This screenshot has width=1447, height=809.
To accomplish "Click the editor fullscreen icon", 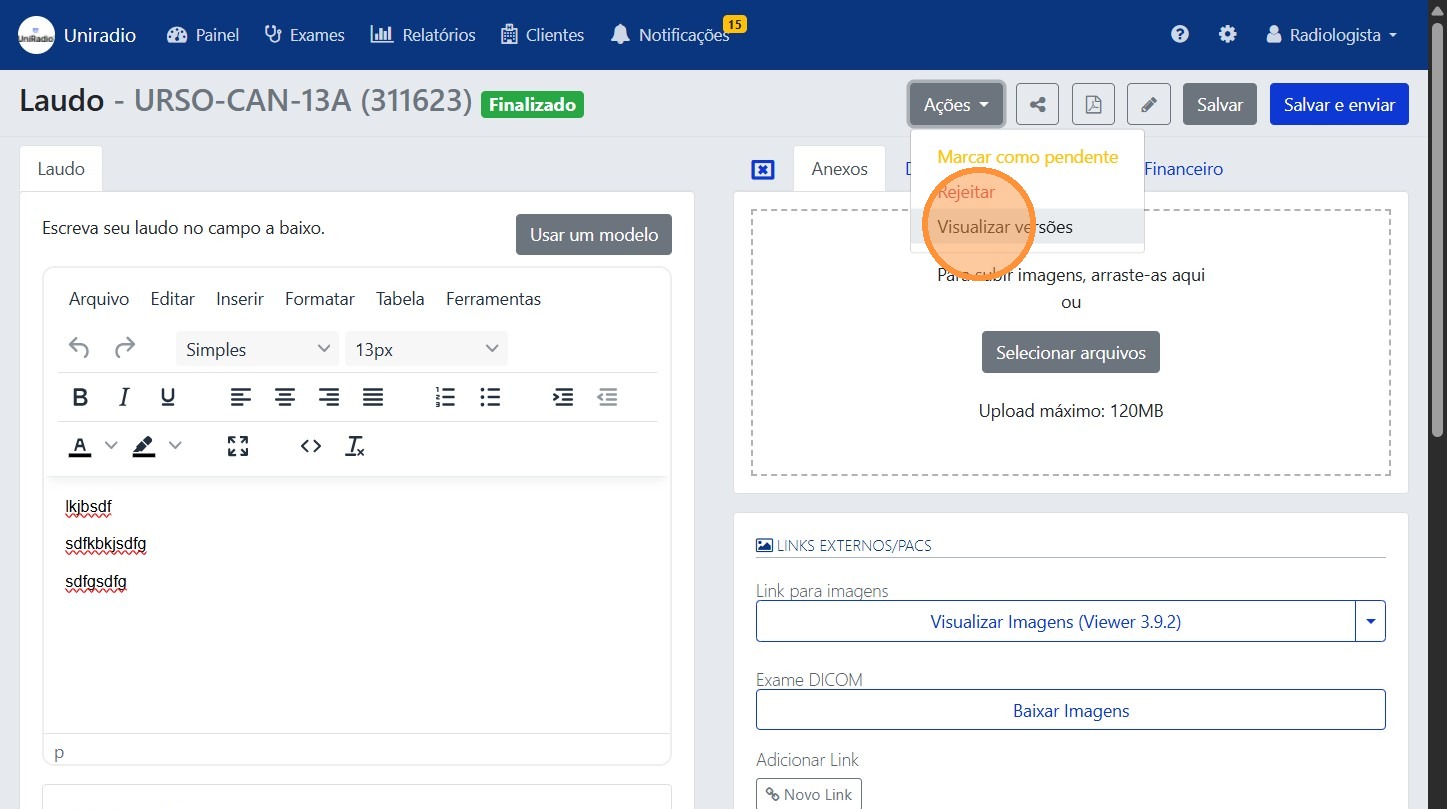I will 238,446.
